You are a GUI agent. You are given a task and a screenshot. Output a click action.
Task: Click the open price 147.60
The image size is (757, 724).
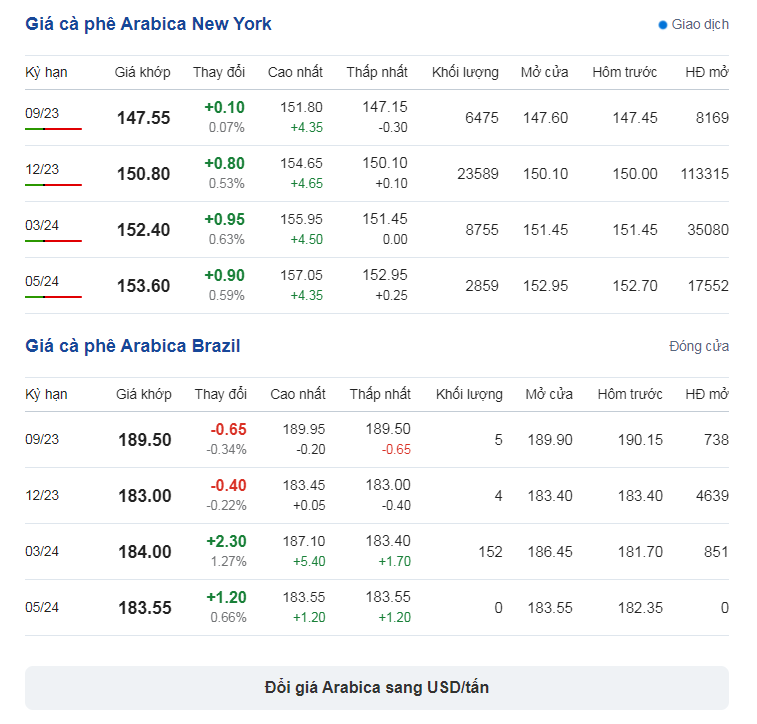[546, 118]
